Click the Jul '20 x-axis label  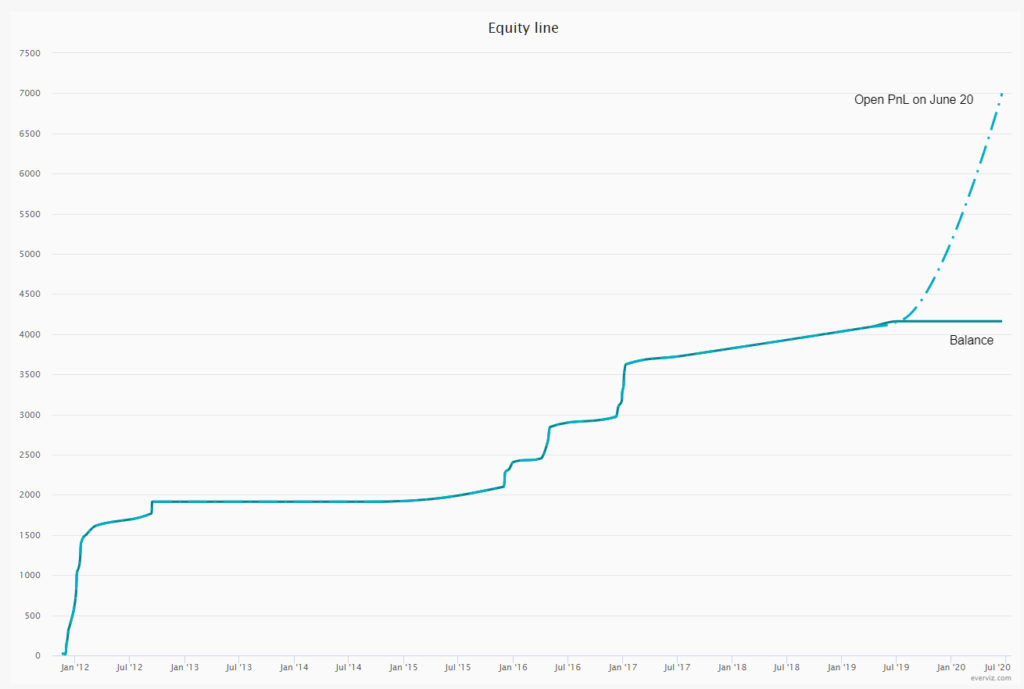997,667
